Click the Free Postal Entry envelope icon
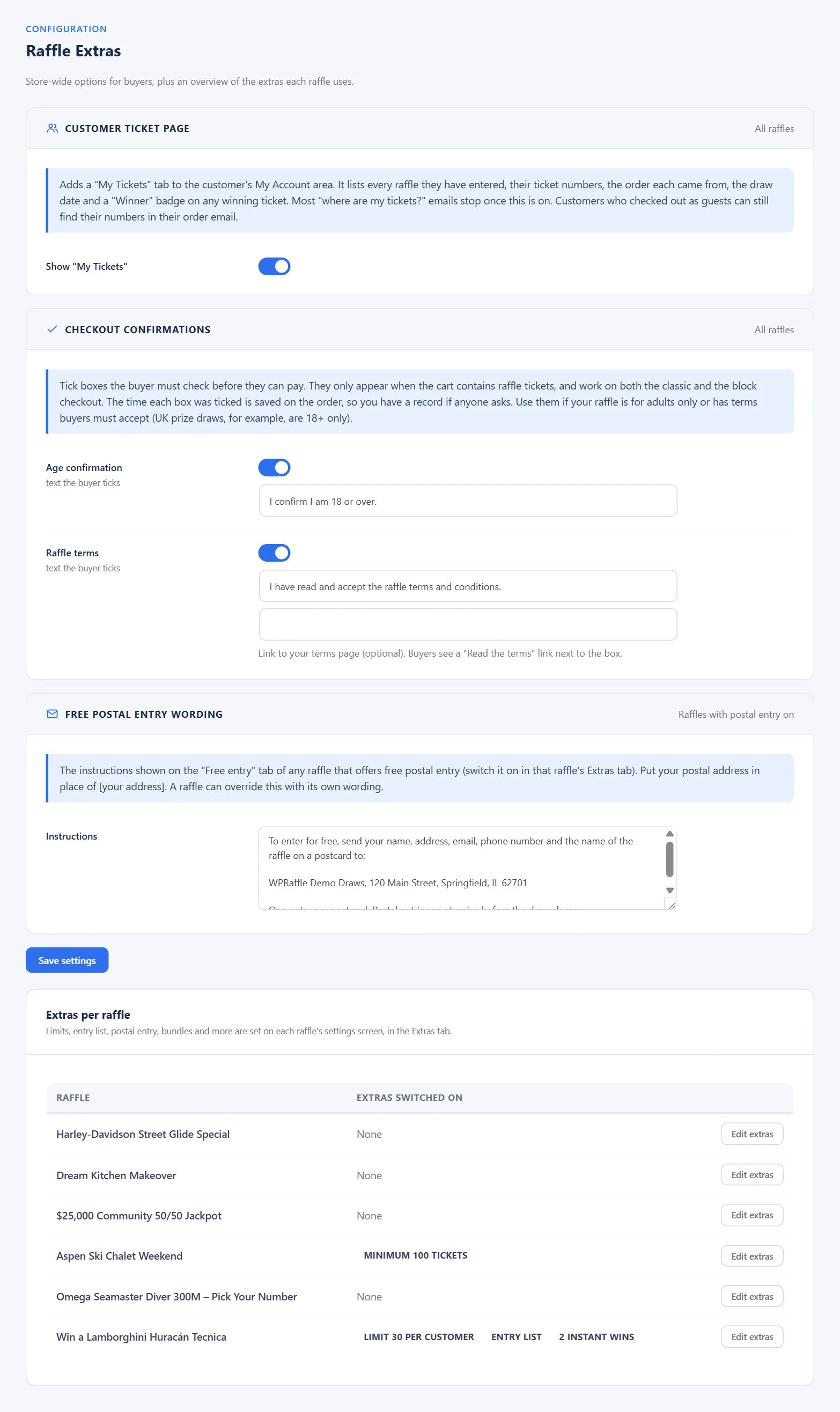840x1412 pixels. 52,714
